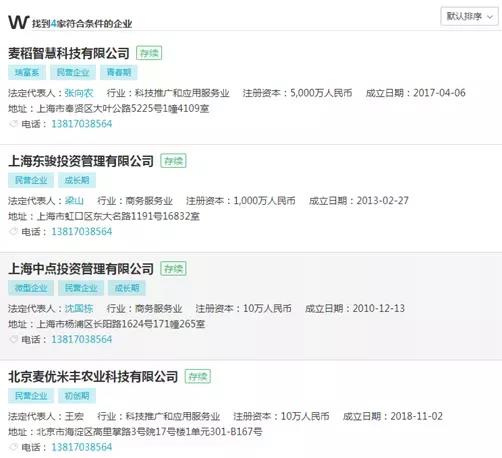Click legal representative name 王宏
The image size is (502, 458).
(x=74, y=416)
